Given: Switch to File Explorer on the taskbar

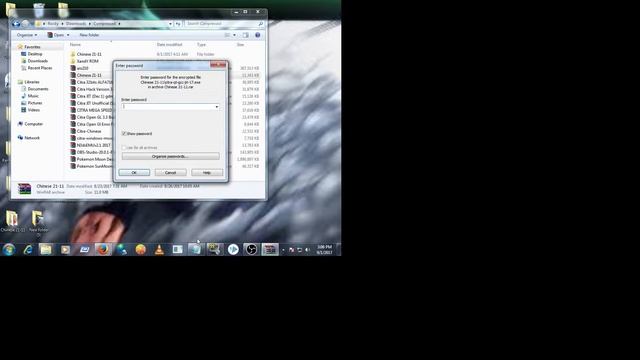Looking at the screenshot, I should pyautogui.click(x=46, y=249).
